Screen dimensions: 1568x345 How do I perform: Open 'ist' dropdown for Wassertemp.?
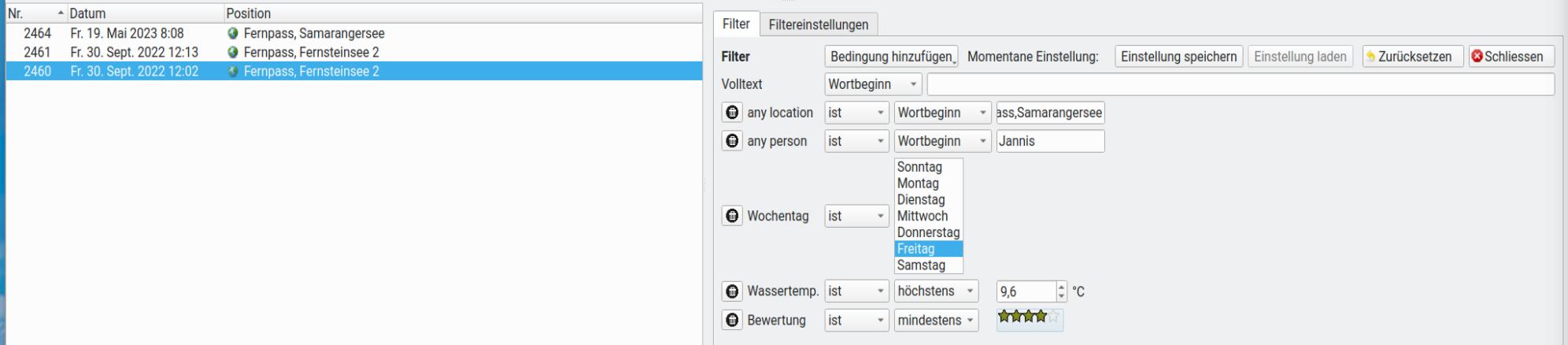tap(856, 291)
